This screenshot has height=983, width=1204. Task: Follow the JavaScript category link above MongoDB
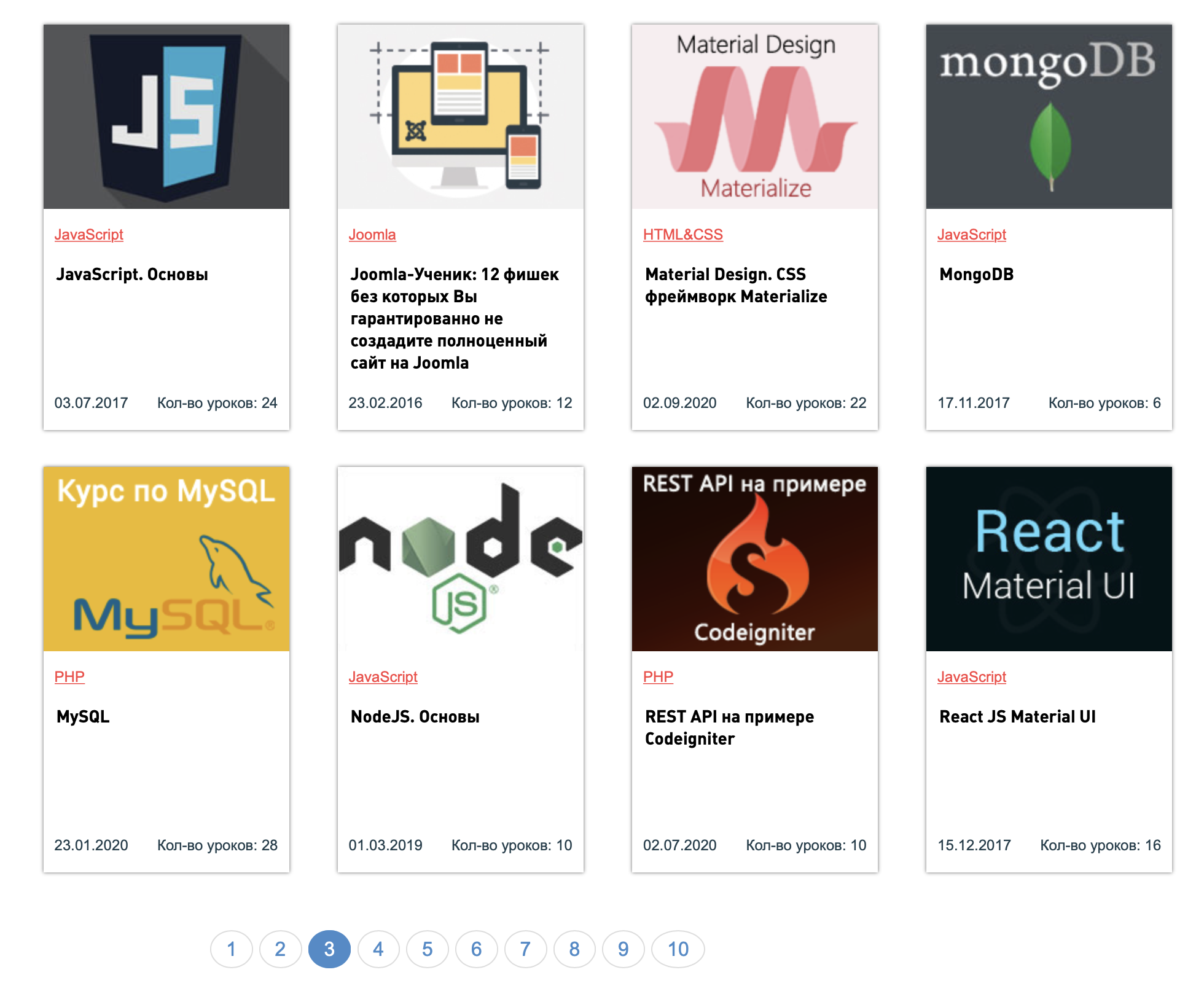(972, 235)
